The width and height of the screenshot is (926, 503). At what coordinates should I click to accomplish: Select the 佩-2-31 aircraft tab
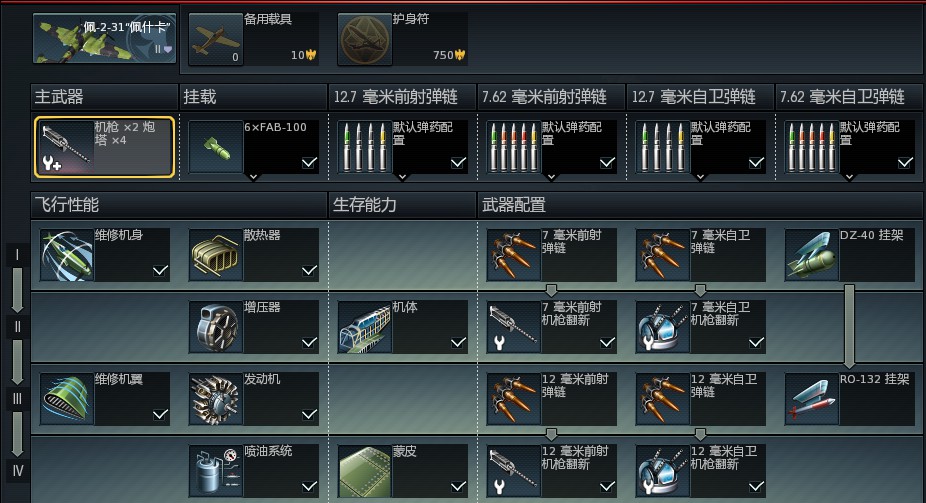tap(105, 39)
